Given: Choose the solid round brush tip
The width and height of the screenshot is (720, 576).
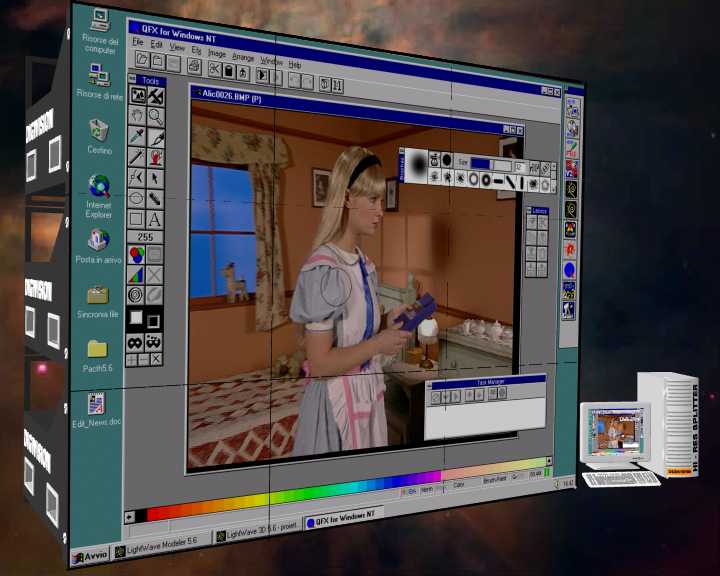Looking at the screenshot, I should point(447,160).
